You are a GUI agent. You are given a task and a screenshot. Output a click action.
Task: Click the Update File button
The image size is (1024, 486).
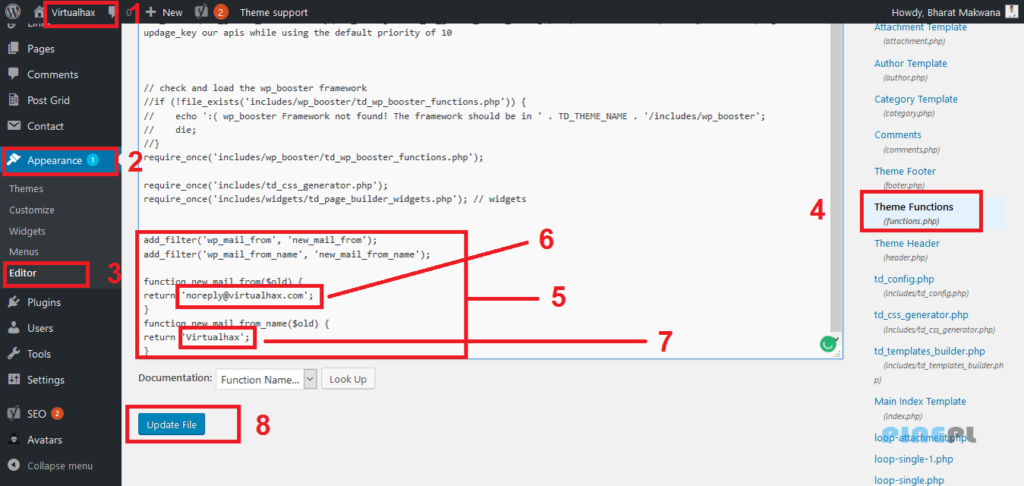[x=172, y=425]
